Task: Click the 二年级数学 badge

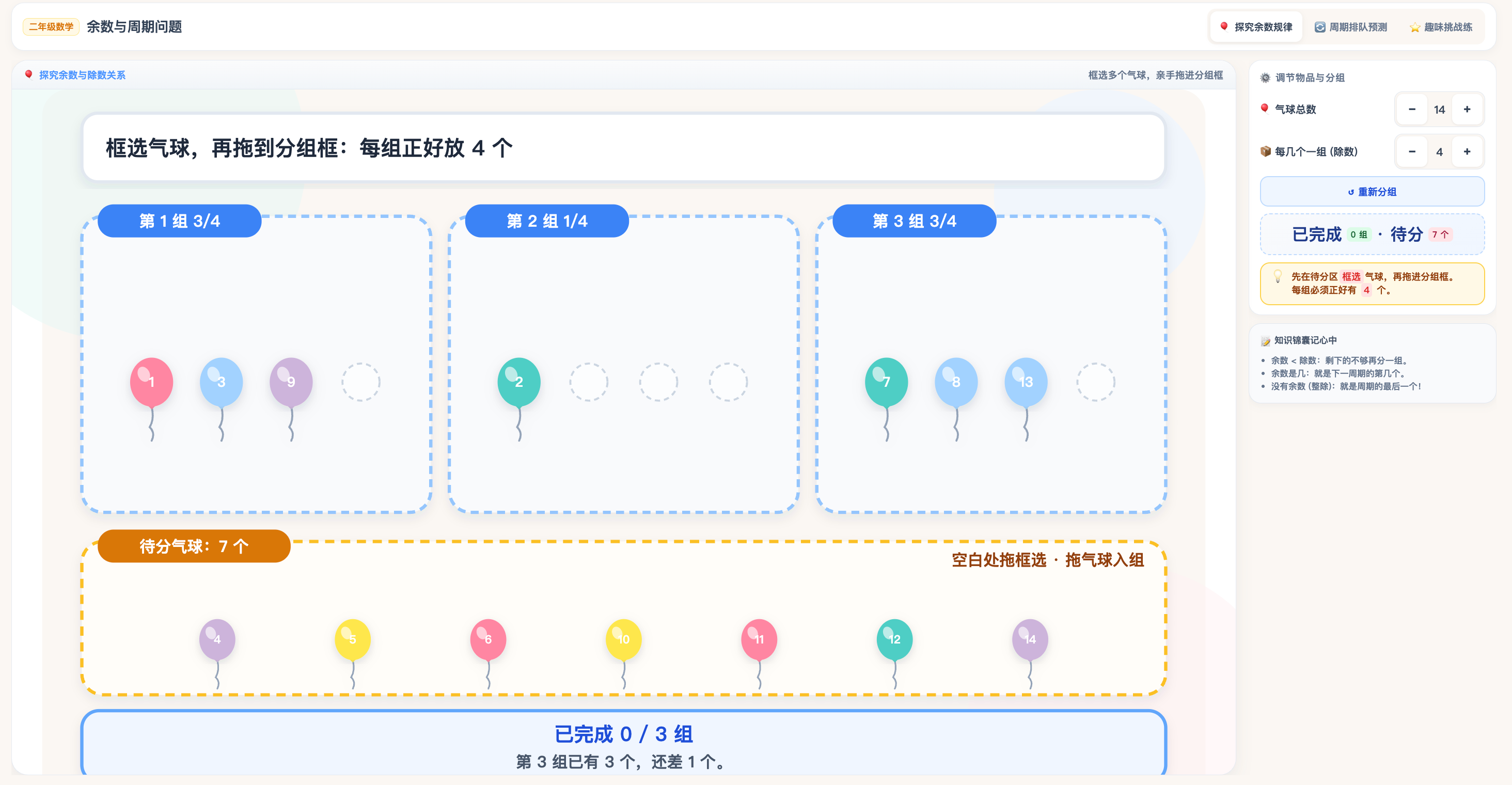Action: [x=51, y=27]
